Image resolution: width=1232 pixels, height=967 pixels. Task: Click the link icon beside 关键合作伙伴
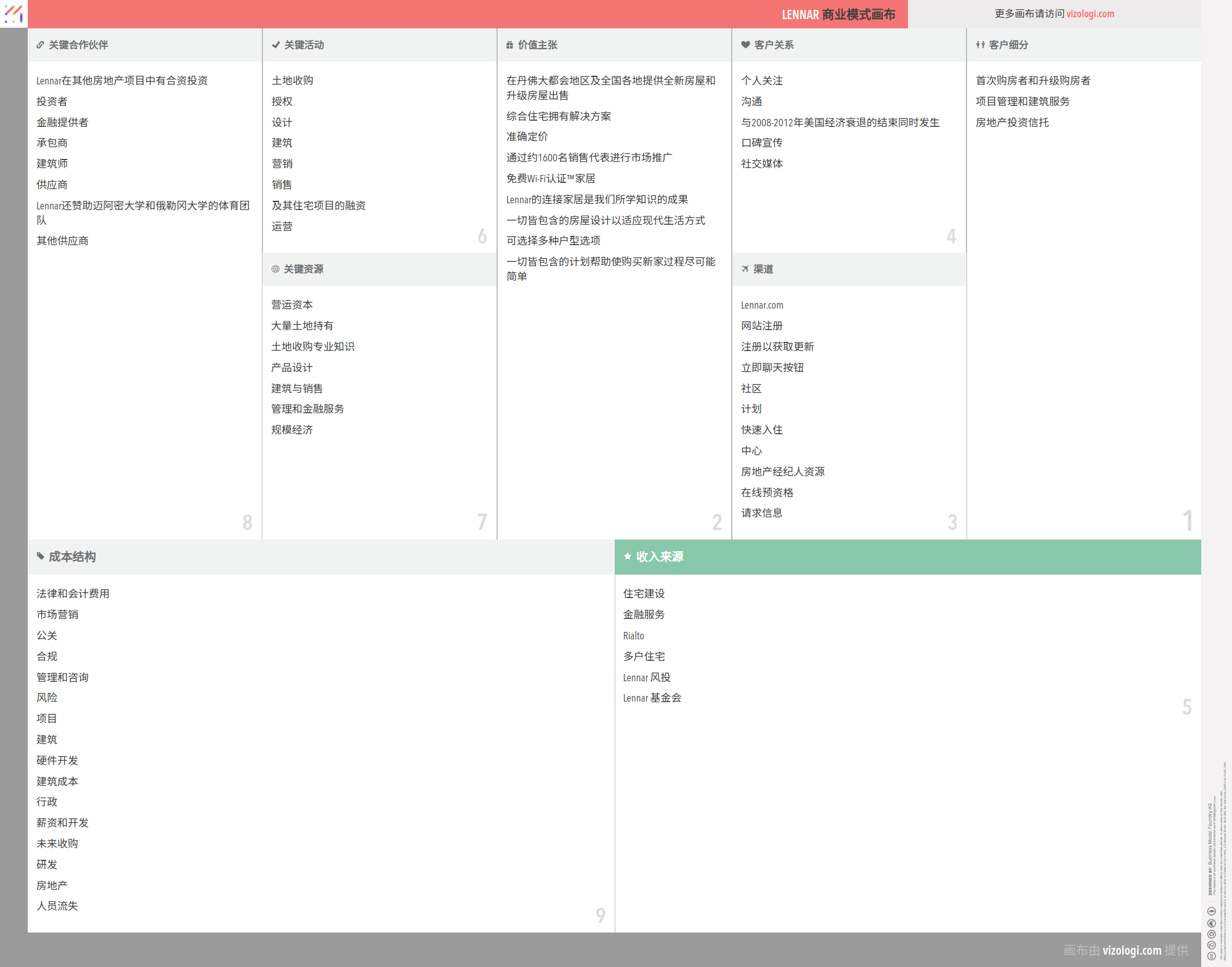pyautogui.click(x=40, y=45)
